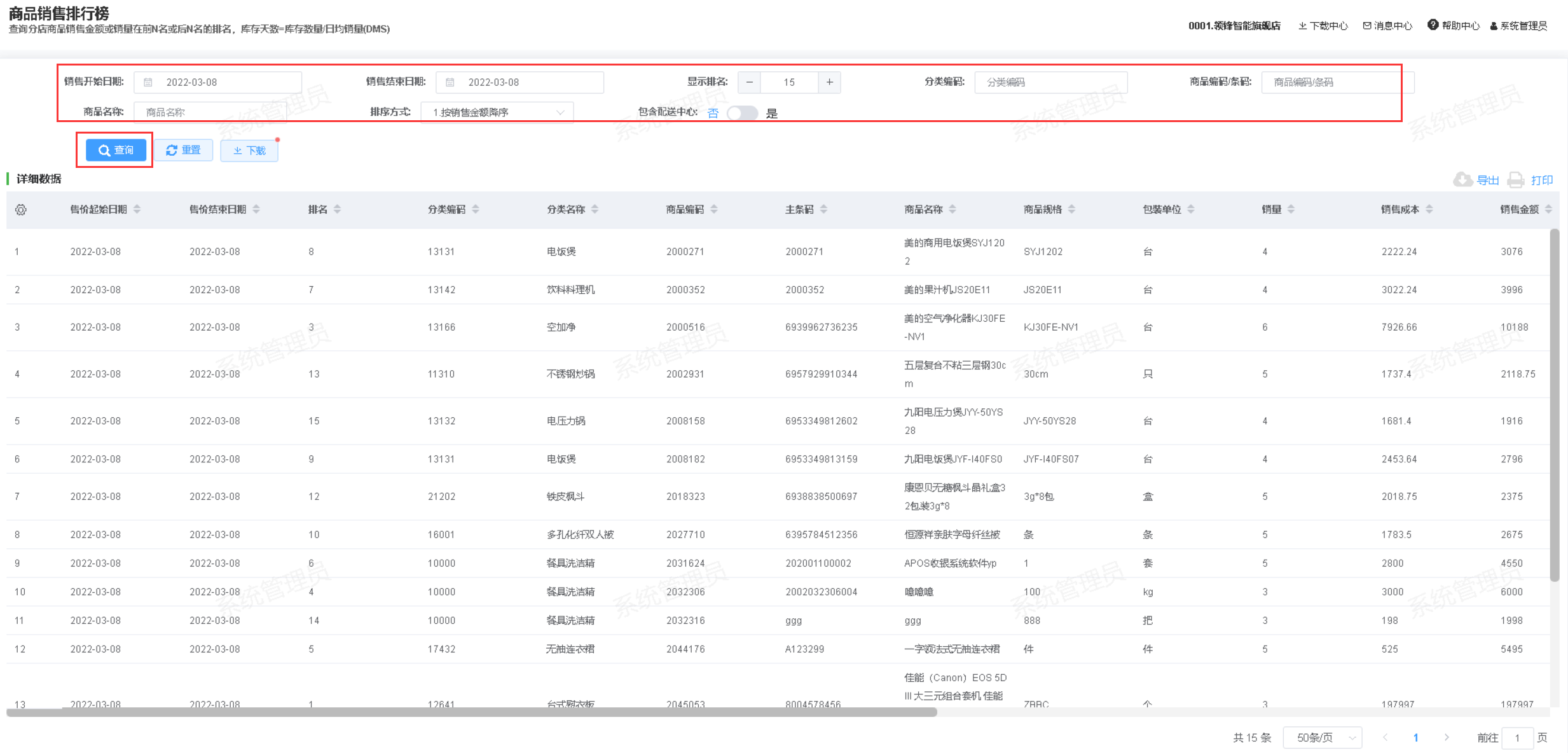Toggle the include distribution center (包含配送中心) switch

pyautogui.click(x=742, y=113)
